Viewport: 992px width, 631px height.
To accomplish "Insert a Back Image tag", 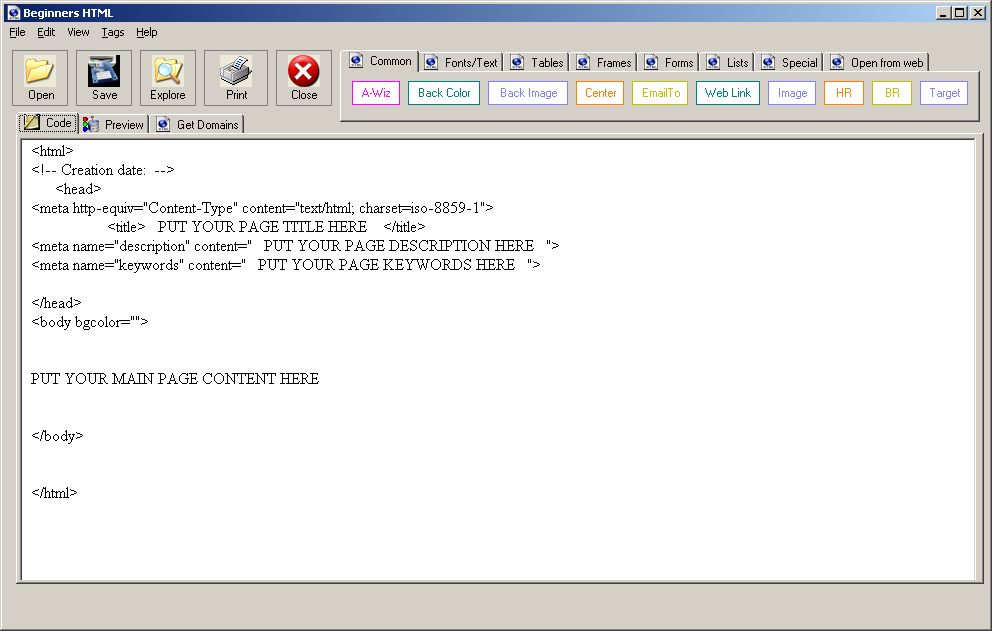I will pyautogui.click(x=528, y=93).
